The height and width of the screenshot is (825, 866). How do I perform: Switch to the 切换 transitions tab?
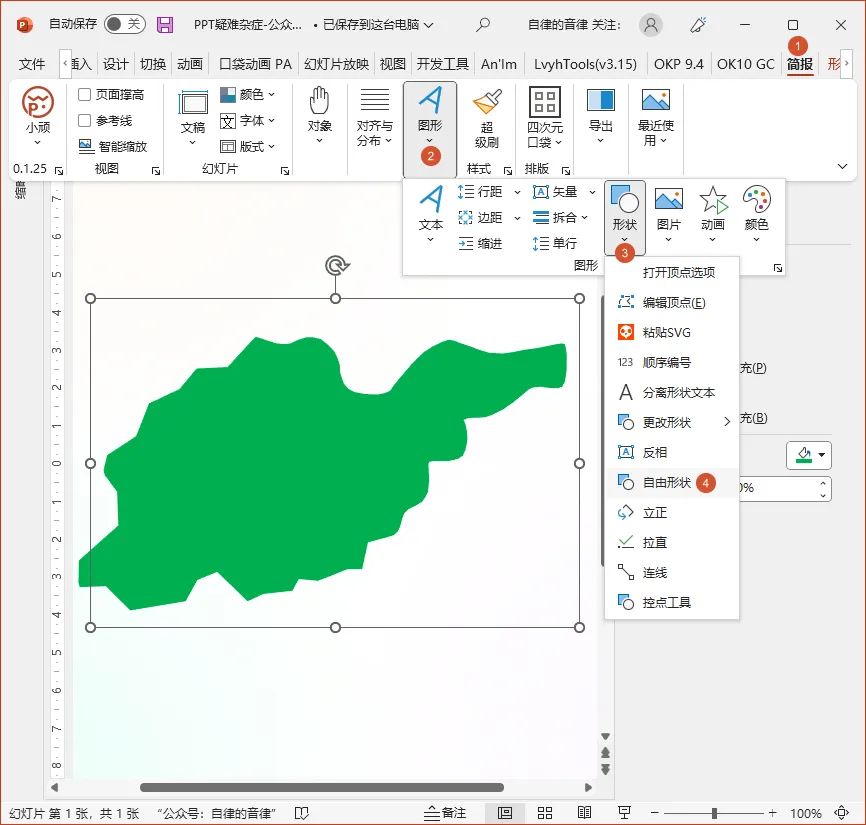(152, 64)
